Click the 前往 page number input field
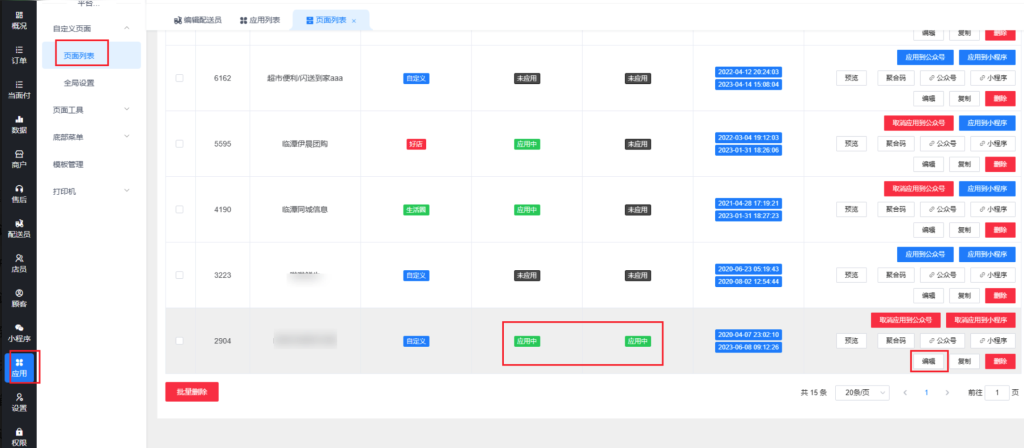The width and height of the screenshot is (1024, 448). 996,392
